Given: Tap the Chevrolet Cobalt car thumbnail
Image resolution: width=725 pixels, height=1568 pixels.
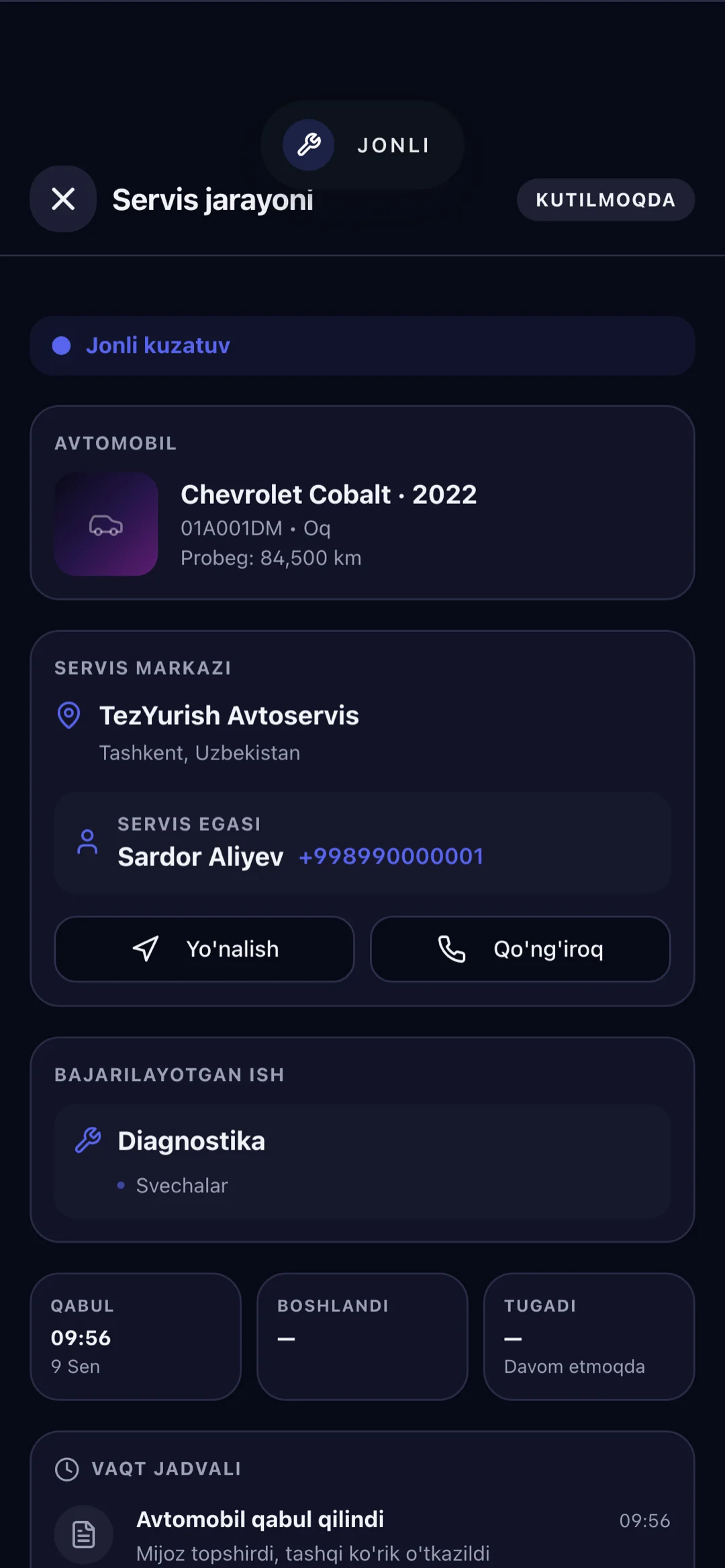Looking at the screenshot, I should (106, 524).
